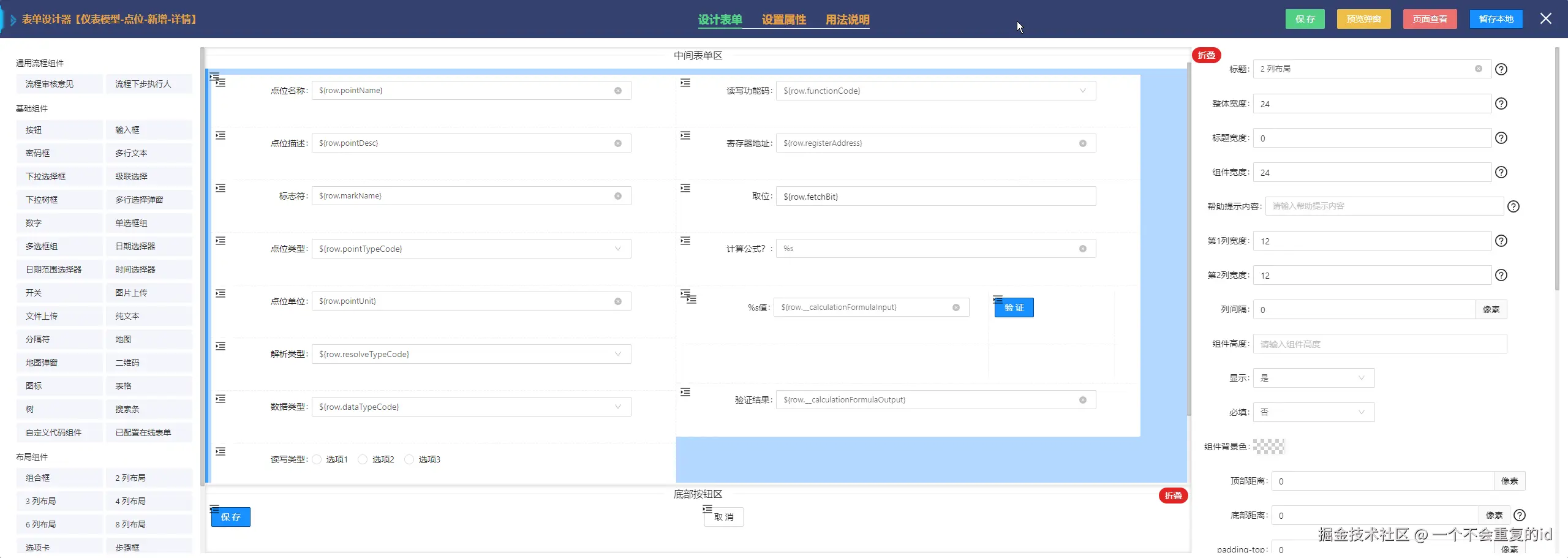The width and height of the screenshot is (1568, 558).
Task: Pick the 日期选择器 component from the palette
Action: 149,246
